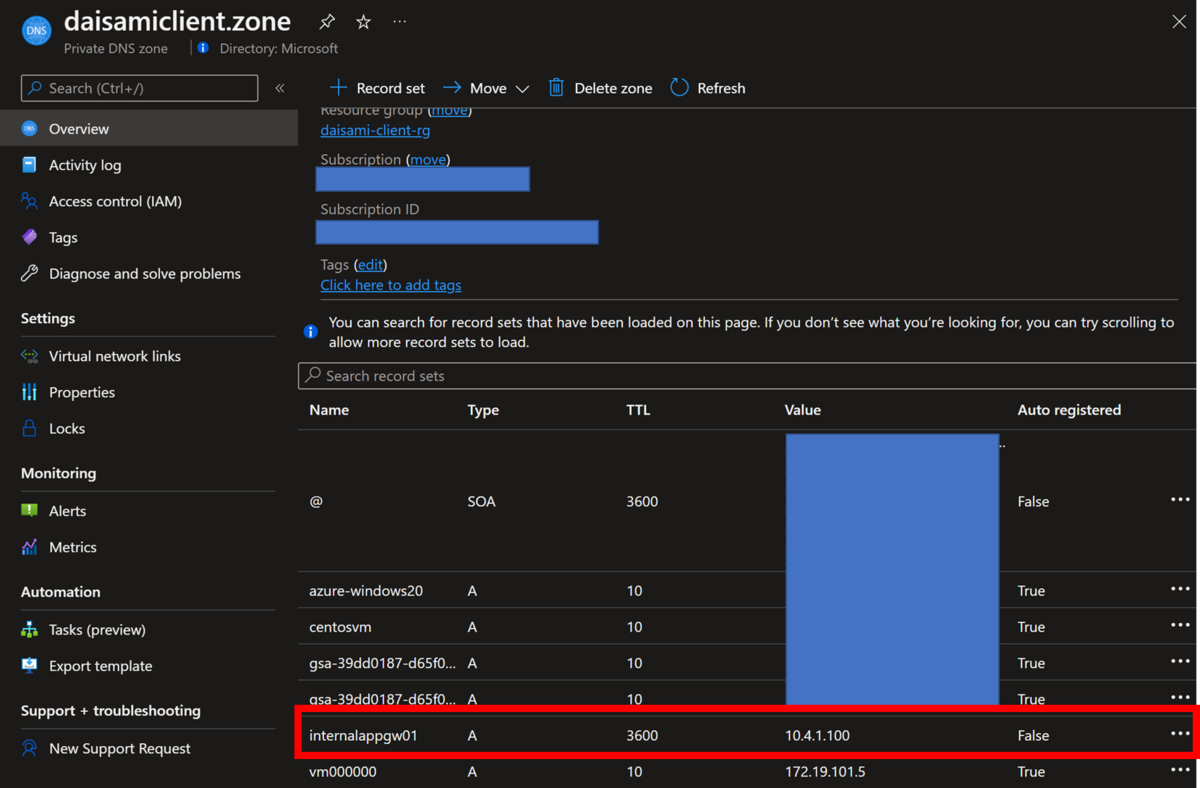Open the more options ellipsis in header

click(400, 21)
